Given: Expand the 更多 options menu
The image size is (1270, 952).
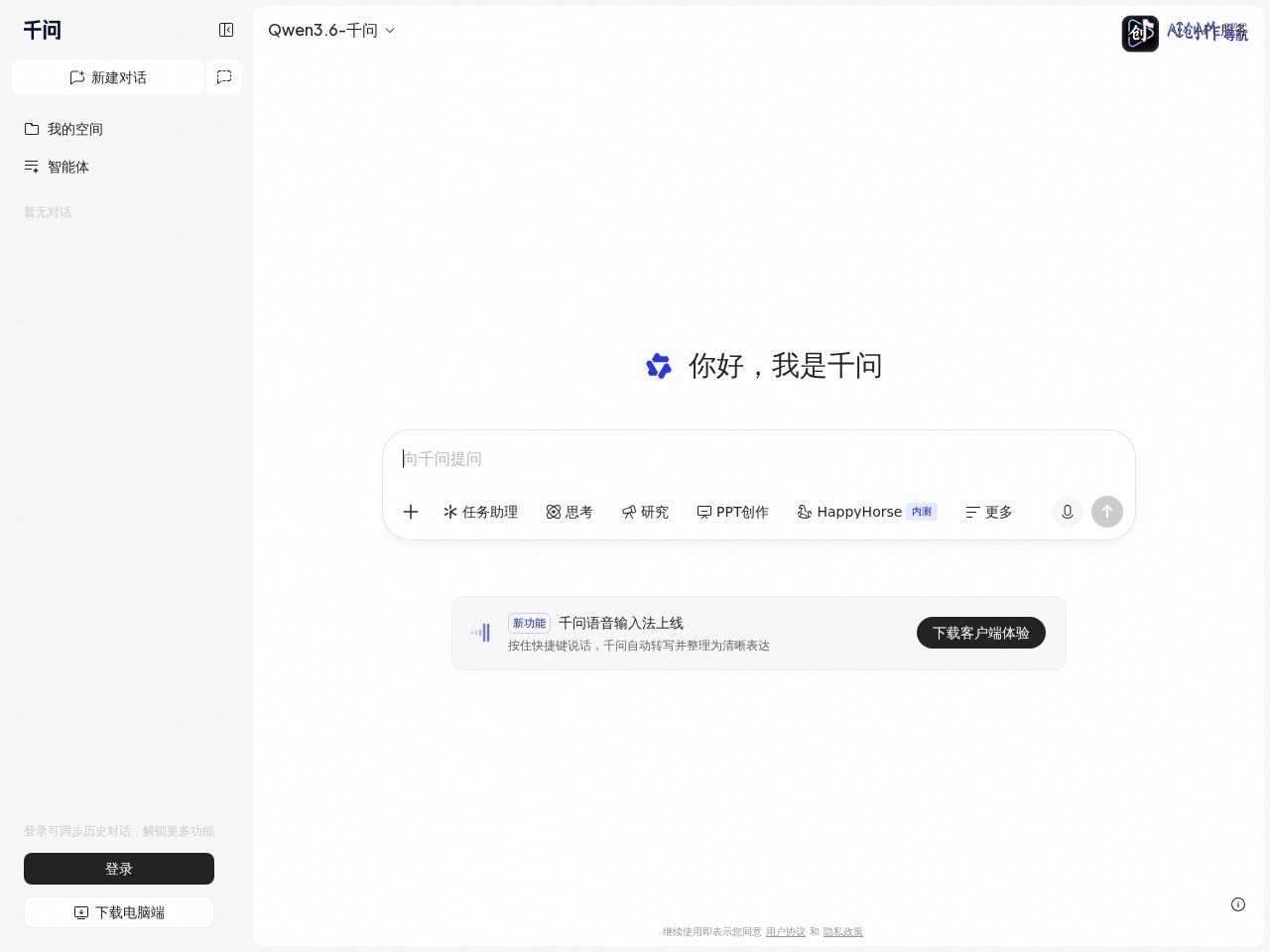Looking at the screenshot, I should tap(989, 512).
